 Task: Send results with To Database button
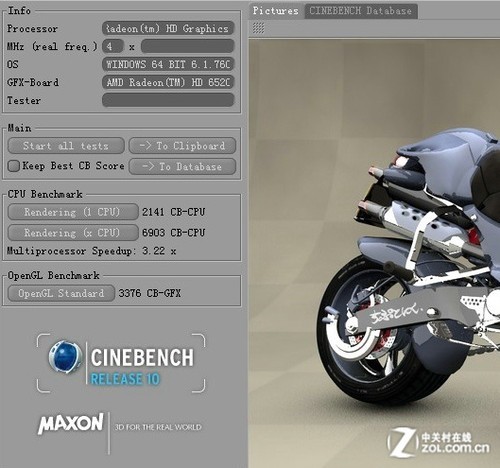point(182,167)
